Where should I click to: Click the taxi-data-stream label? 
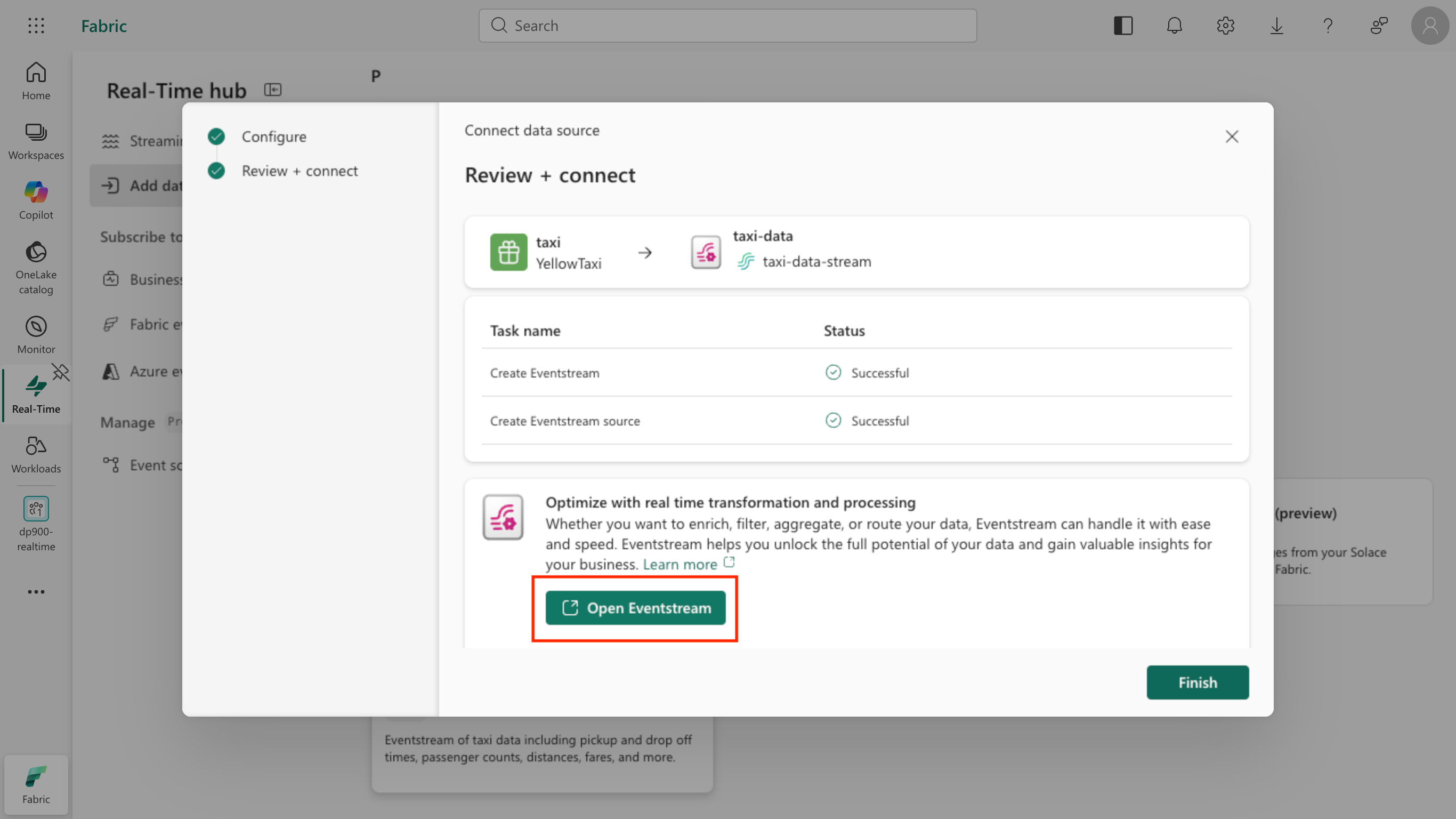pyautogui.click(x=817, y=261)
